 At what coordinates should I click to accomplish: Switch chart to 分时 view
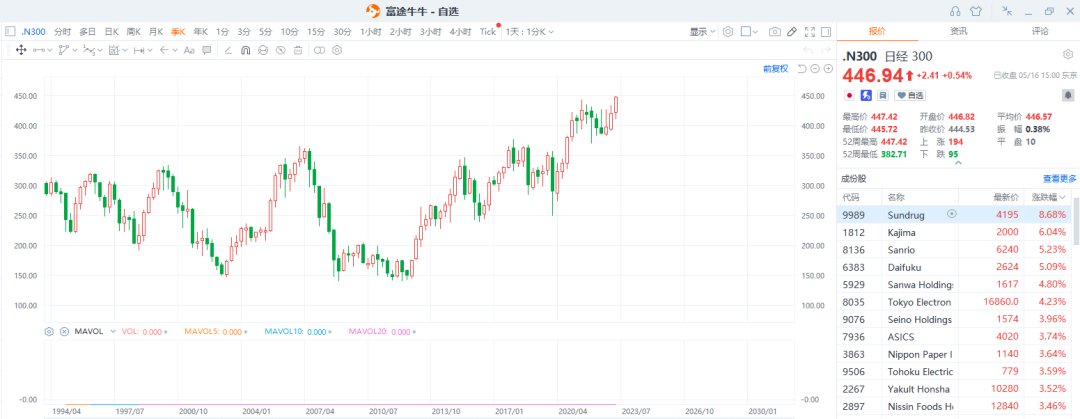coord(62,31)
